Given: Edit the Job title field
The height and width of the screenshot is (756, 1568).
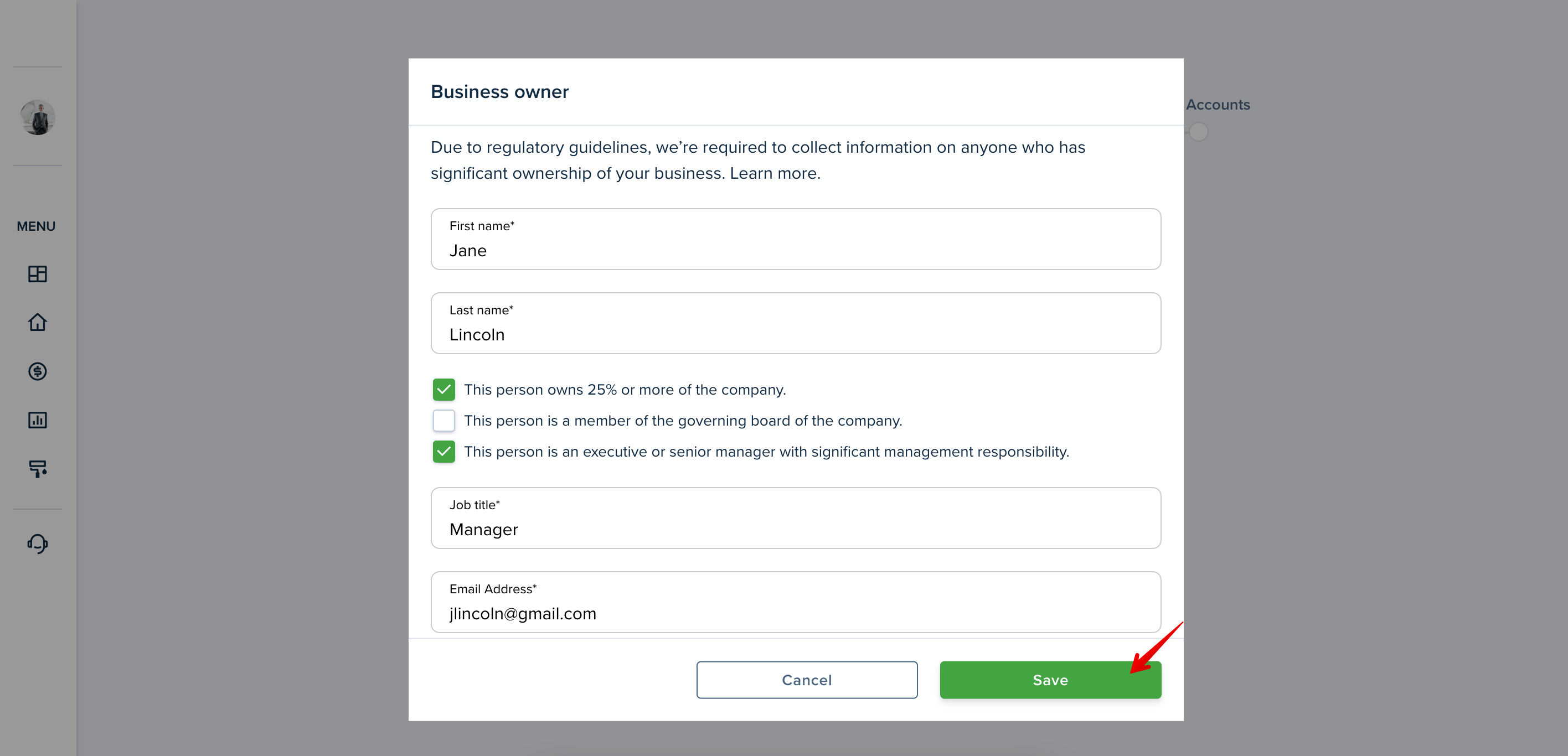Looking at the screenshot, I should click(x=796, y=517).
